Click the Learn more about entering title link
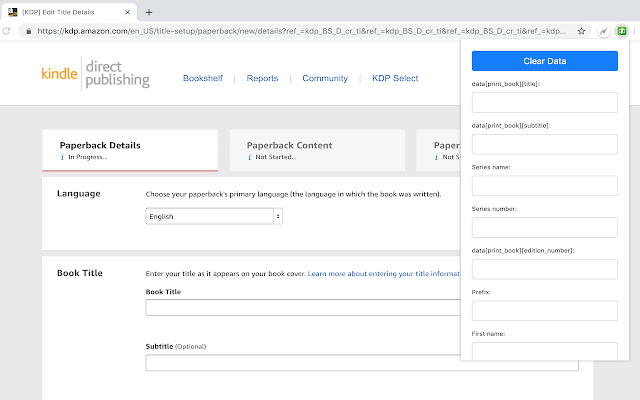The width and height of the screenshot is (640, 400). (x=383, y=273)
